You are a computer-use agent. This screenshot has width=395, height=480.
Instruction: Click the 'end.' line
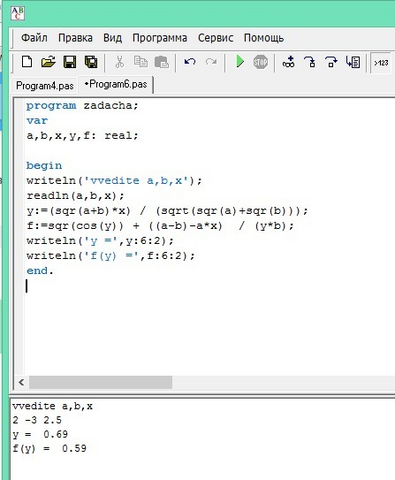click(x=40, y=271)
